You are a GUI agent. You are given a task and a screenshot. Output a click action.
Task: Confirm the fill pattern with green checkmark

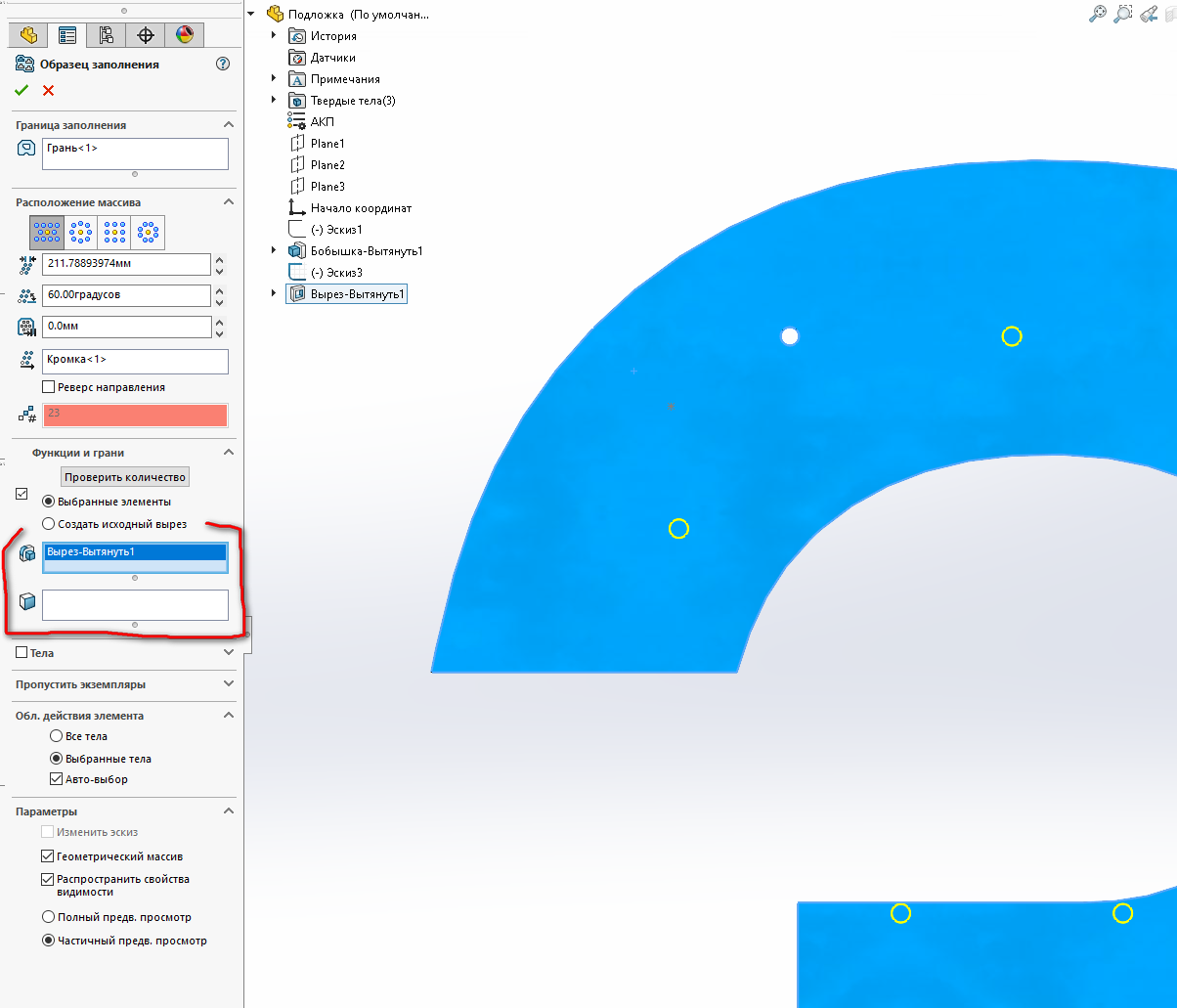point(22,90)
